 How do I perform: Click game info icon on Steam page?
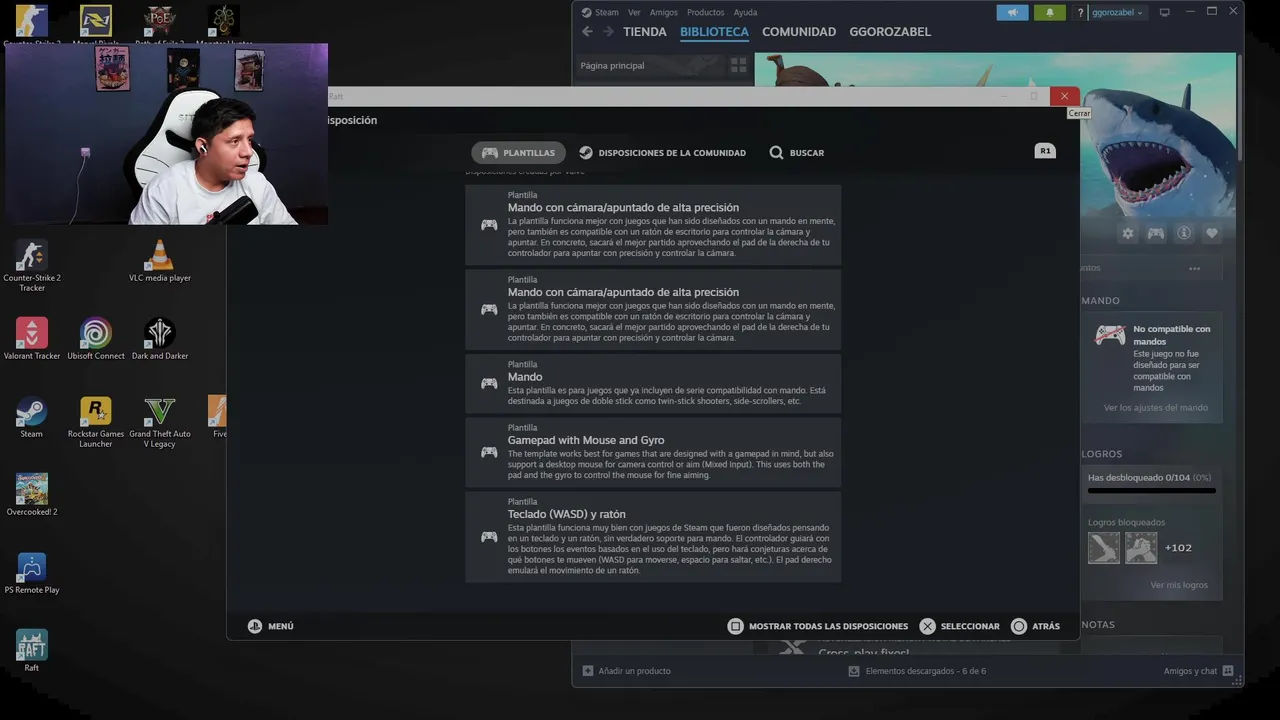point(1184,233)
